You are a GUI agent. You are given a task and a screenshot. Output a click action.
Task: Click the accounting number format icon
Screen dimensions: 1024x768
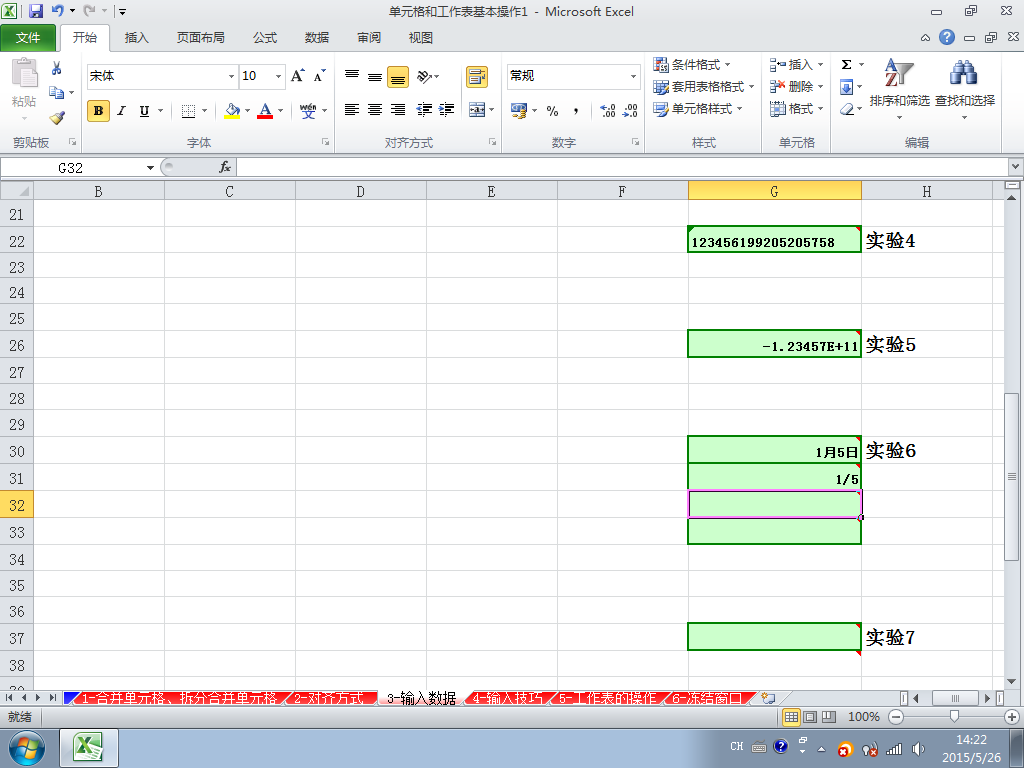point(519,110)
